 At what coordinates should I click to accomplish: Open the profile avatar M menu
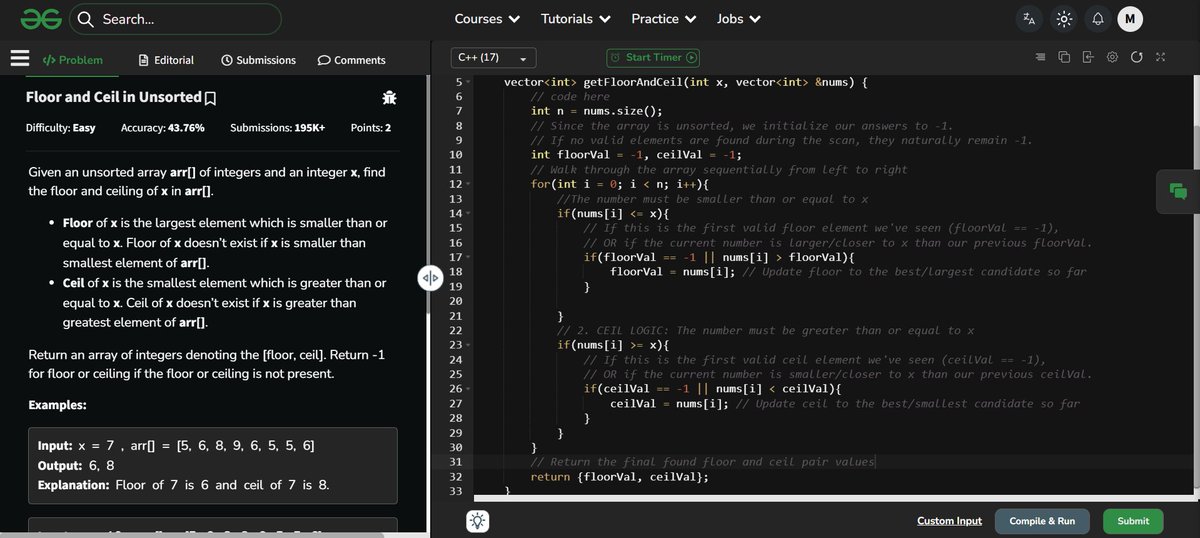[1130, 18]
